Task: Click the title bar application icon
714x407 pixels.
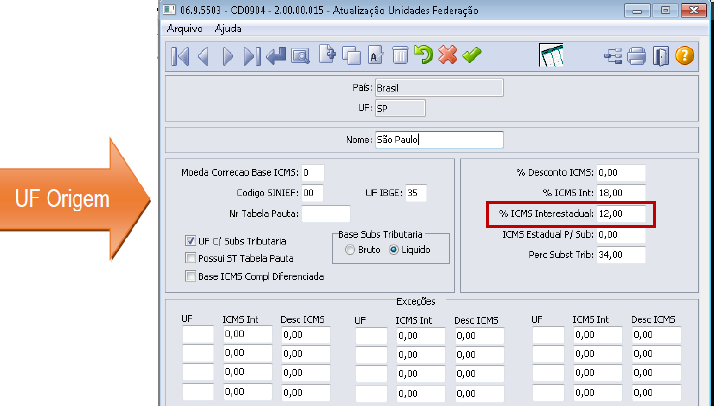Action: click(169, 10)
